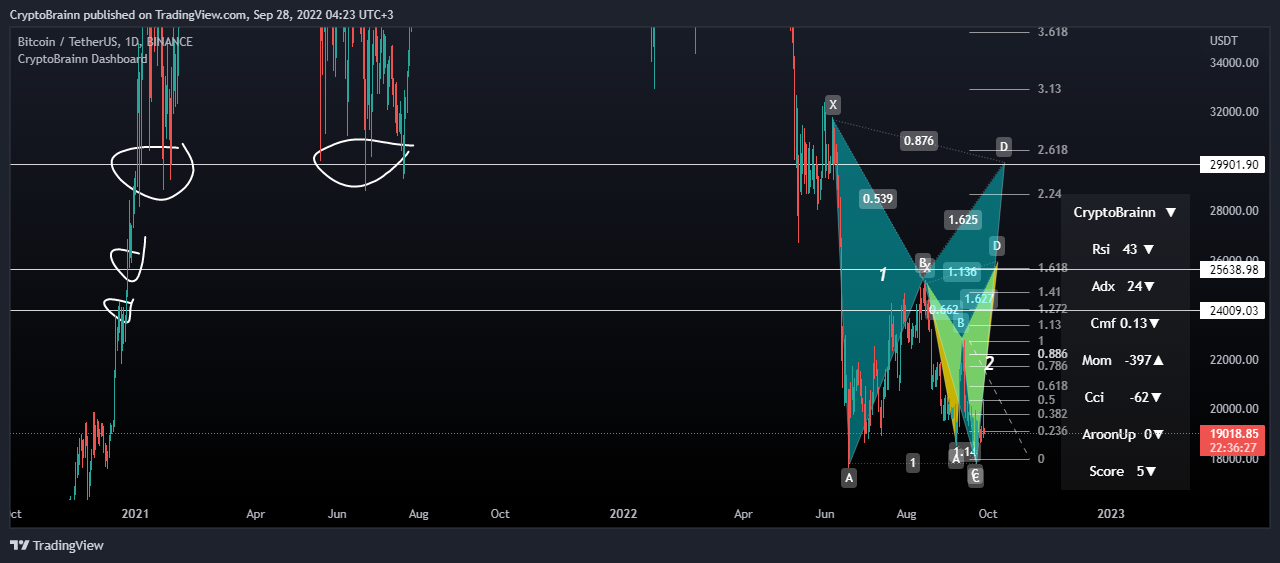Image resolution: width=1280 pixels, height=563 pixels.
Task: Click the 2022 label on time axis
Action: pos(623,514)
